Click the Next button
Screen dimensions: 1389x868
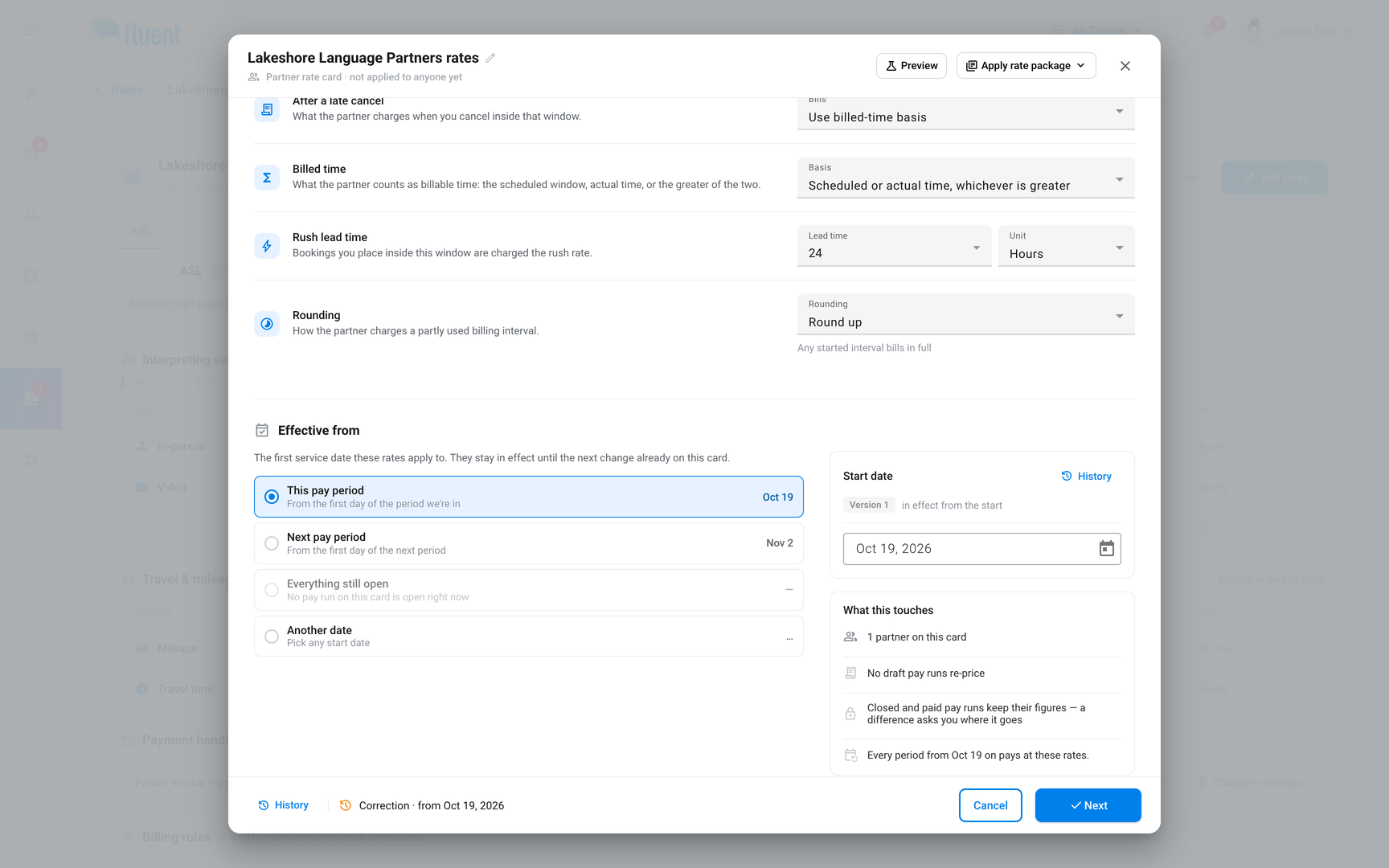click(1088, 805)
